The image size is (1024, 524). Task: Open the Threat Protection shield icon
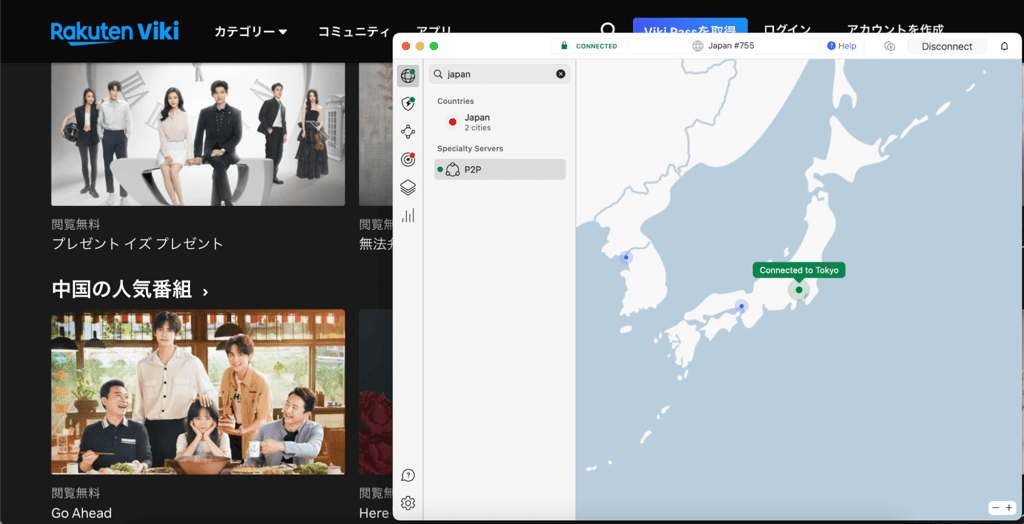[408, 103]
